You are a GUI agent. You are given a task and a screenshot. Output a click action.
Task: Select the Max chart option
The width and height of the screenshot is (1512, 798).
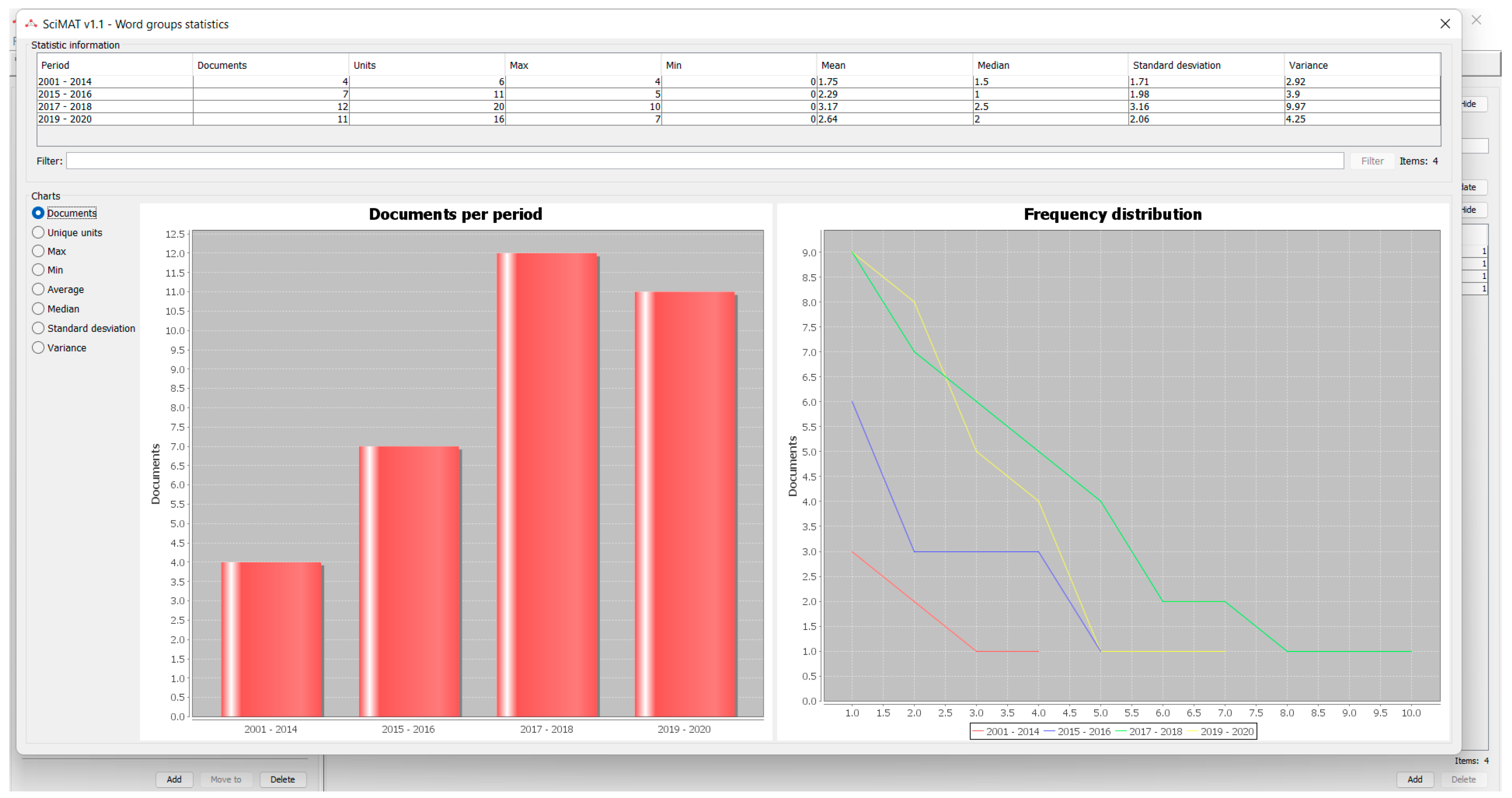click(x=38, y=251)
